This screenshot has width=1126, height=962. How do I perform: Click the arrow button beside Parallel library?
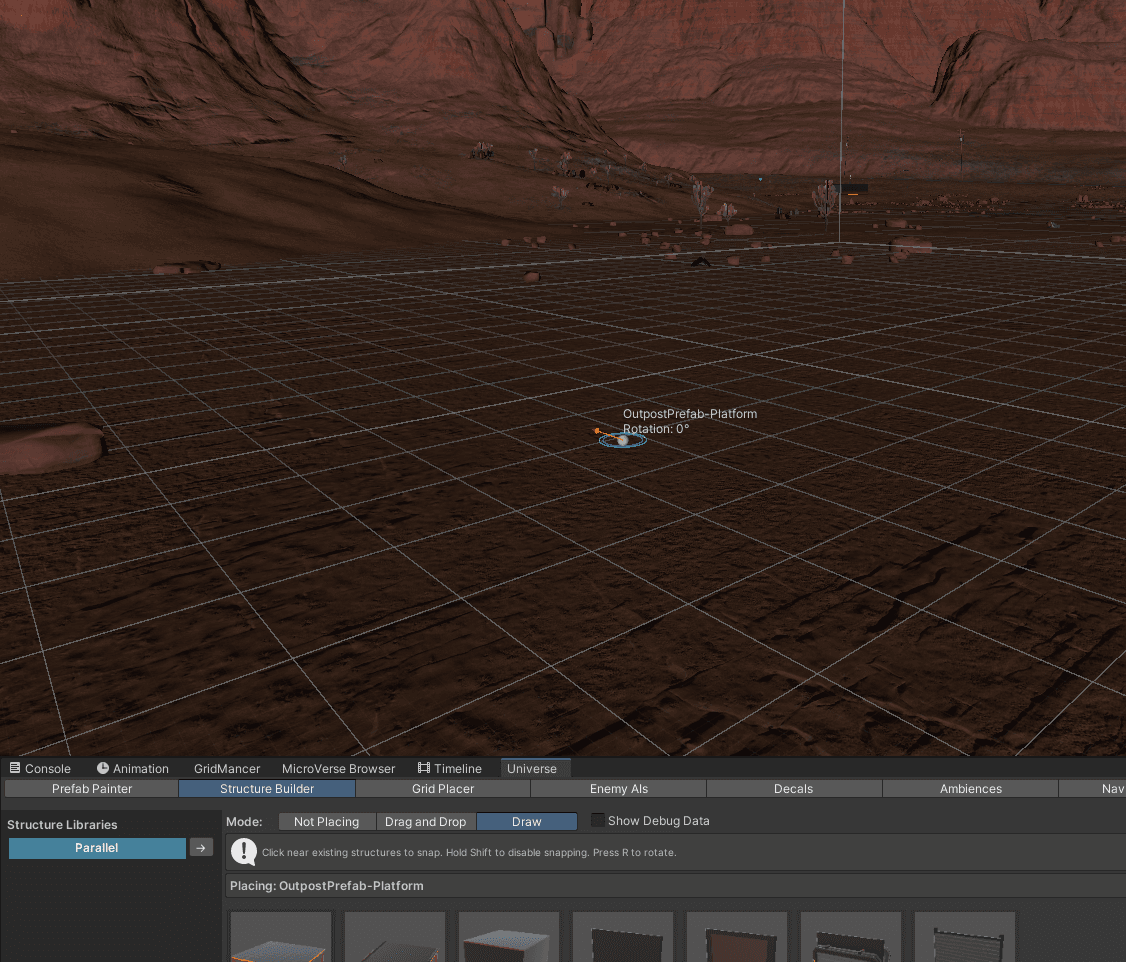[x=201, y=847]
